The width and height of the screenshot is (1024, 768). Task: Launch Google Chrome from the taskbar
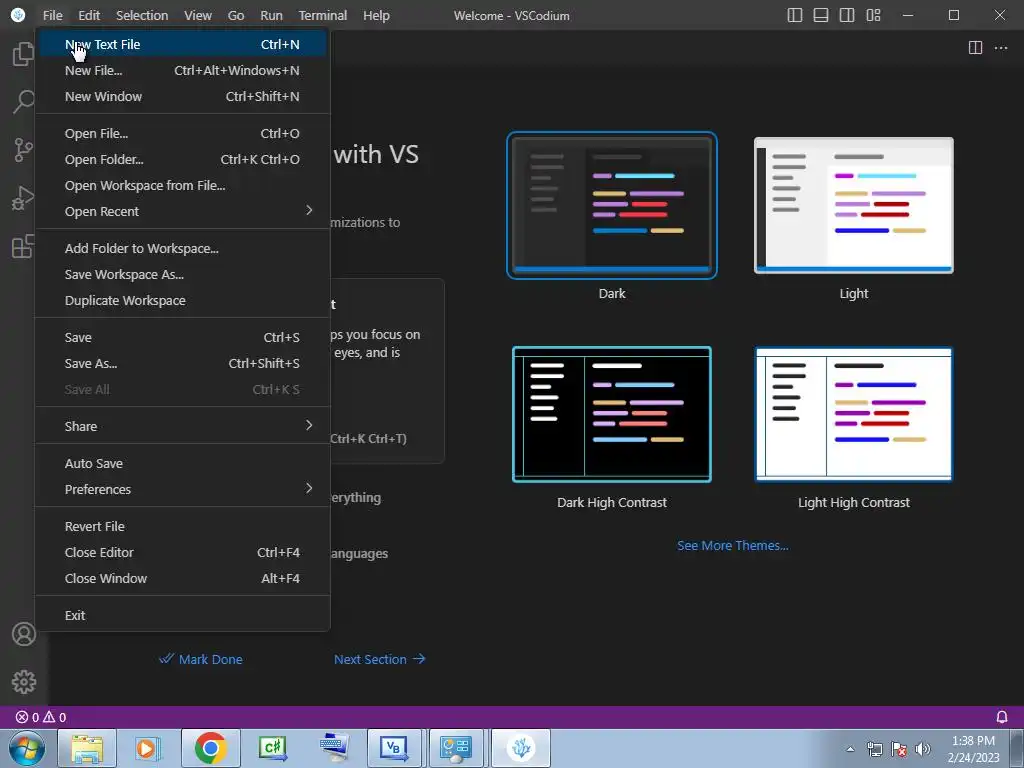(211, 748)
